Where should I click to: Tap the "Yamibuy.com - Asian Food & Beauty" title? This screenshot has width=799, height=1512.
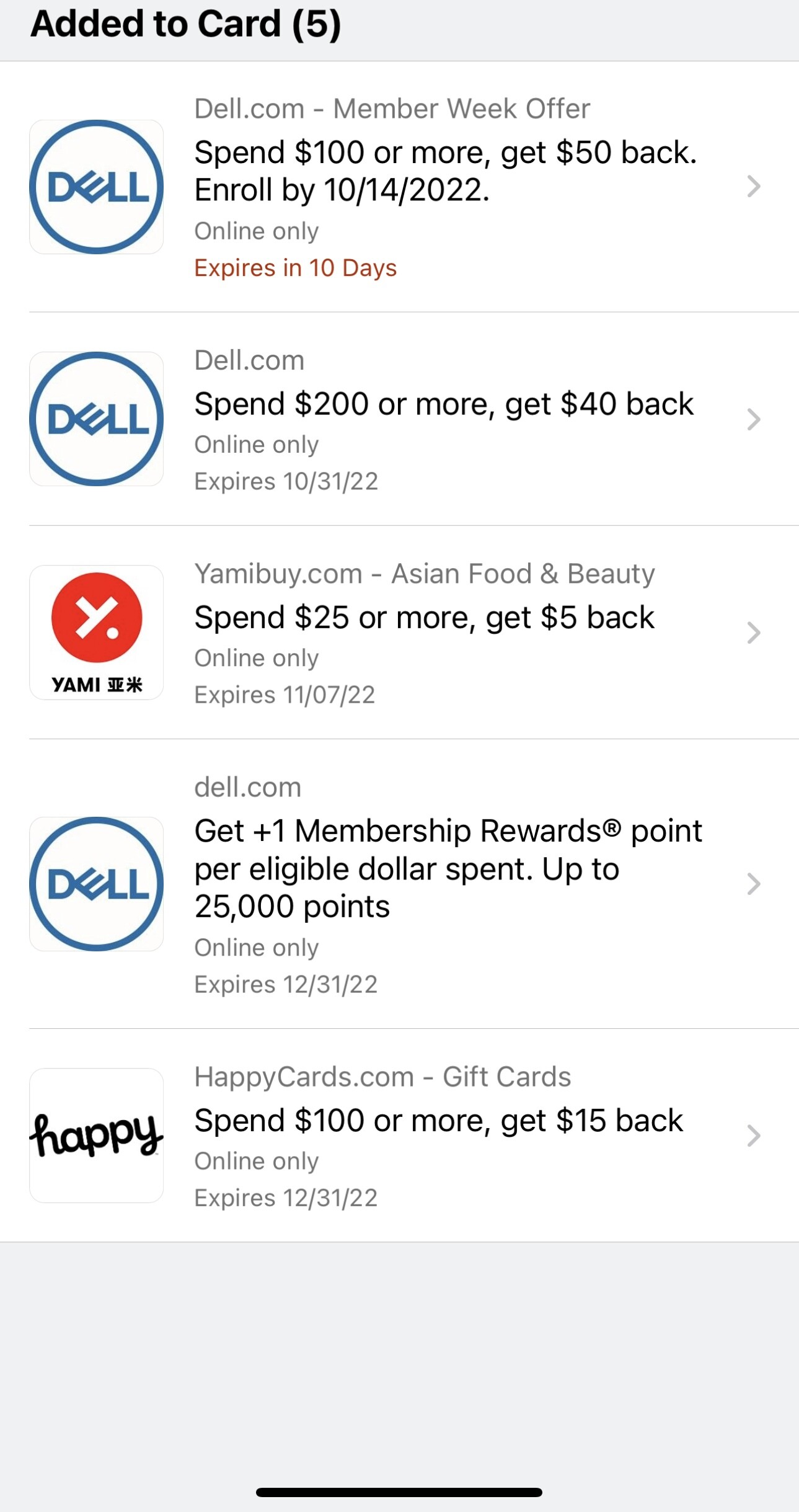click(x=424, y=574)
